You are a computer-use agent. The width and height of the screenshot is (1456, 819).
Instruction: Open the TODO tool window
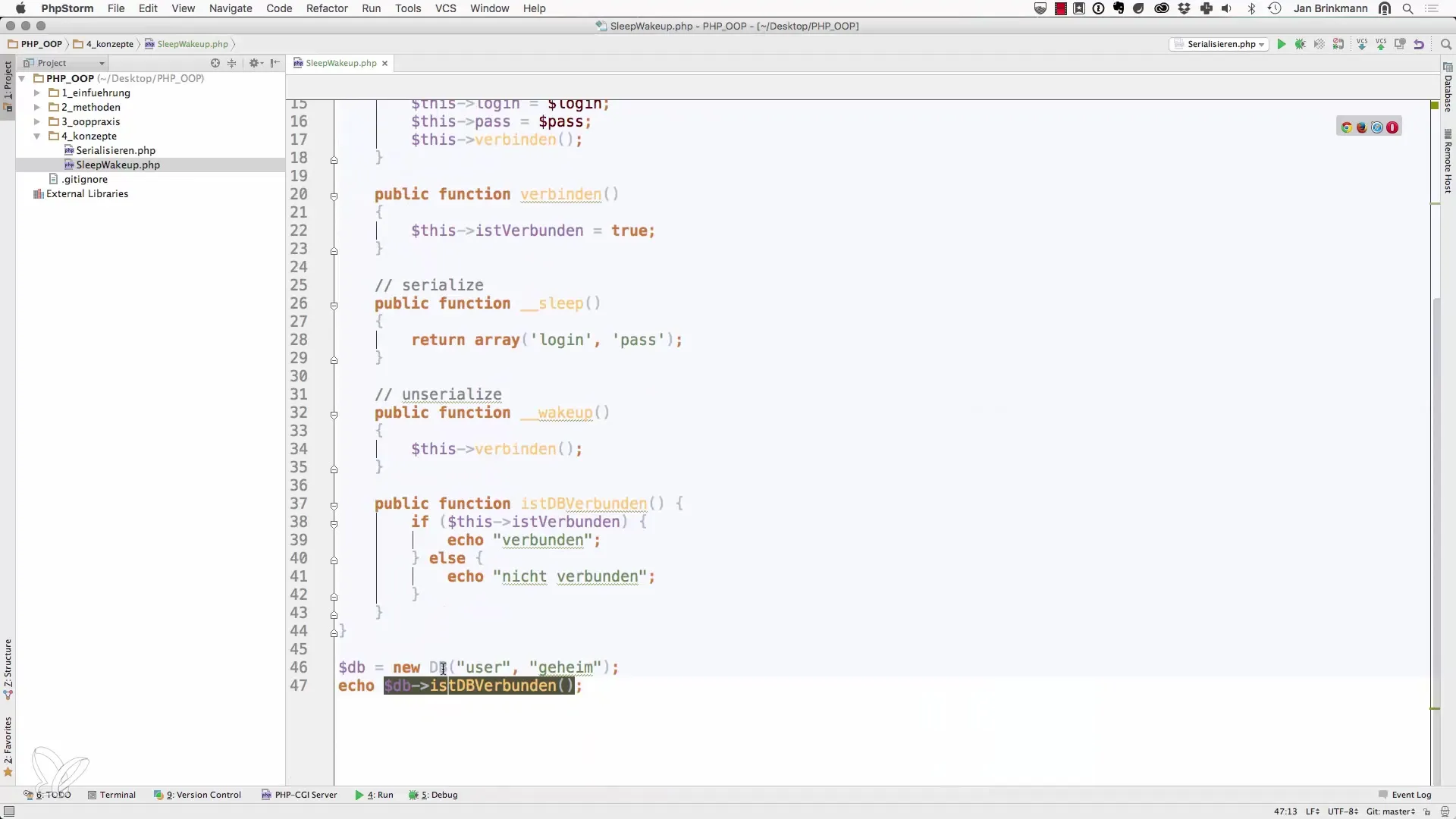[47, 795]
